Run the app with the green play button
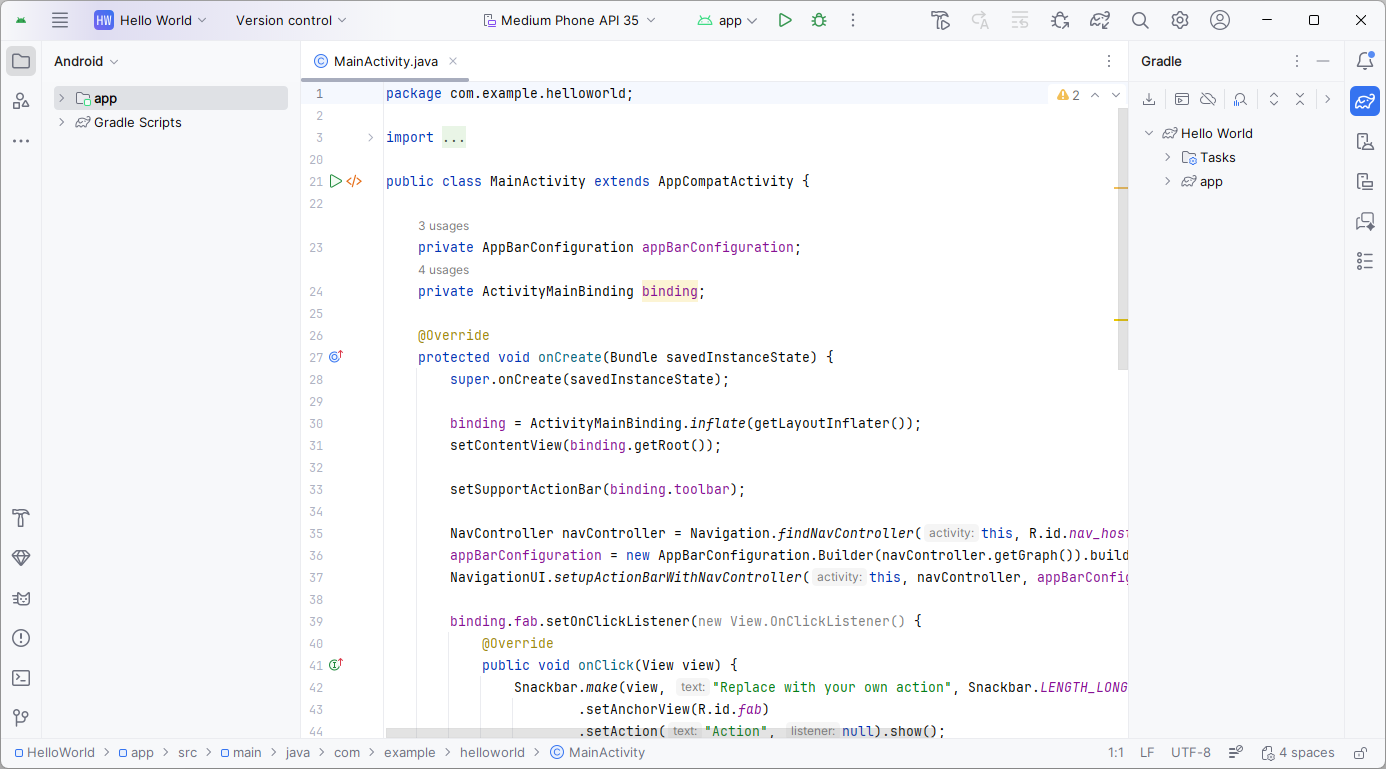The width and height of the screenshot is (1386, 769). tap(785, 20)
